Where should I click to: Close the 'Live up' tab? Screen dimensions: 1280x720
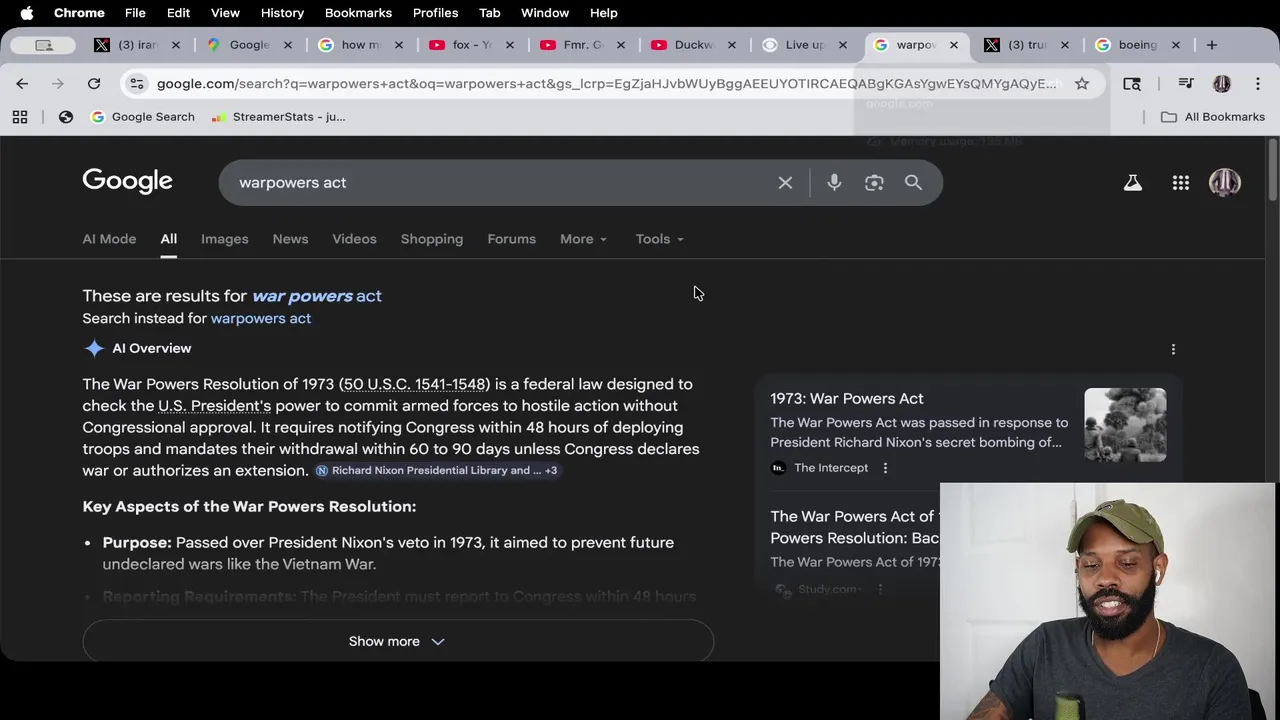coord(842,45)
